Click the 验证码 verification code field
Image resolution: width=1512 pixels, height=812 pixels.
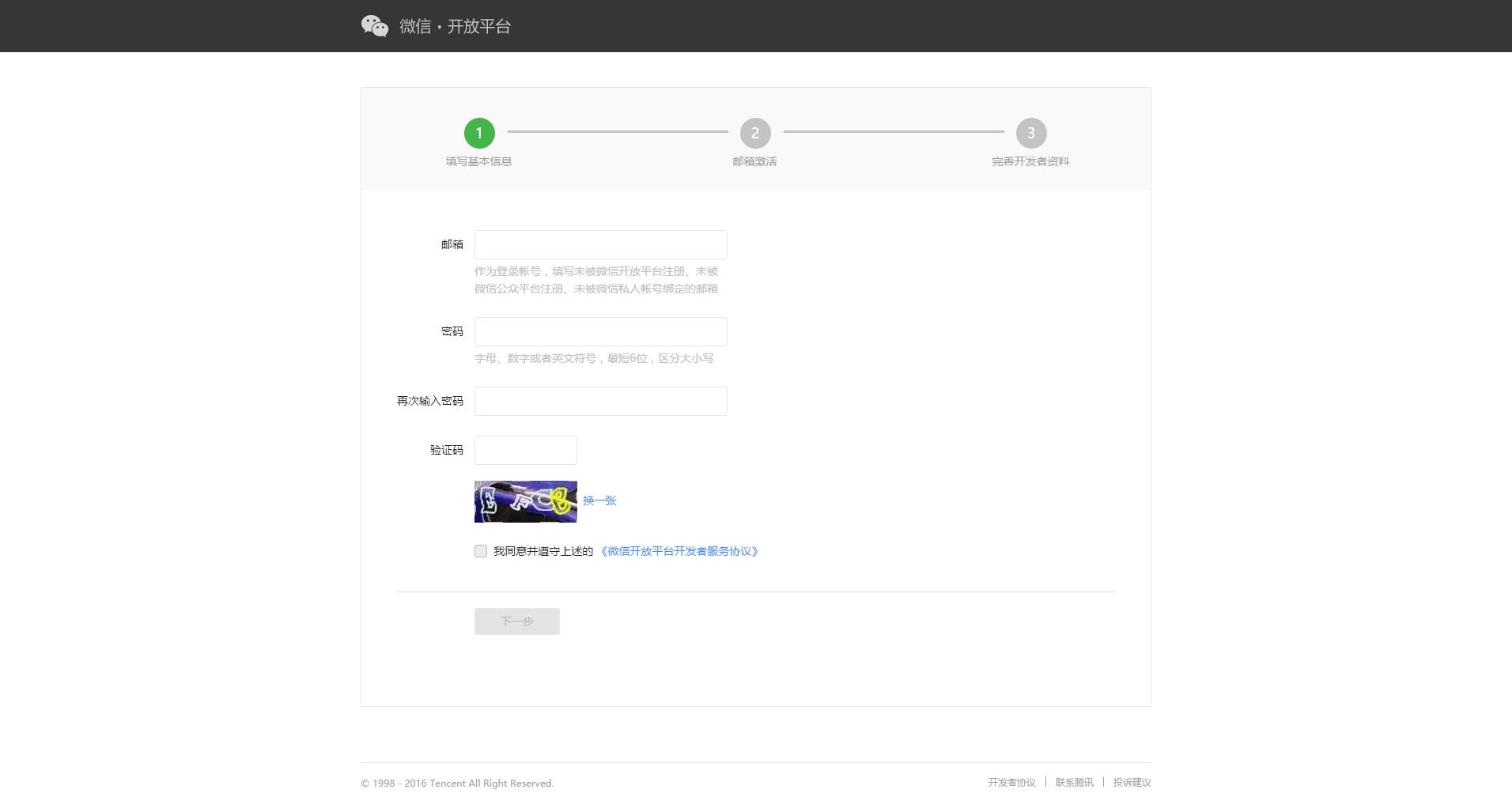[x=525, y=450]
